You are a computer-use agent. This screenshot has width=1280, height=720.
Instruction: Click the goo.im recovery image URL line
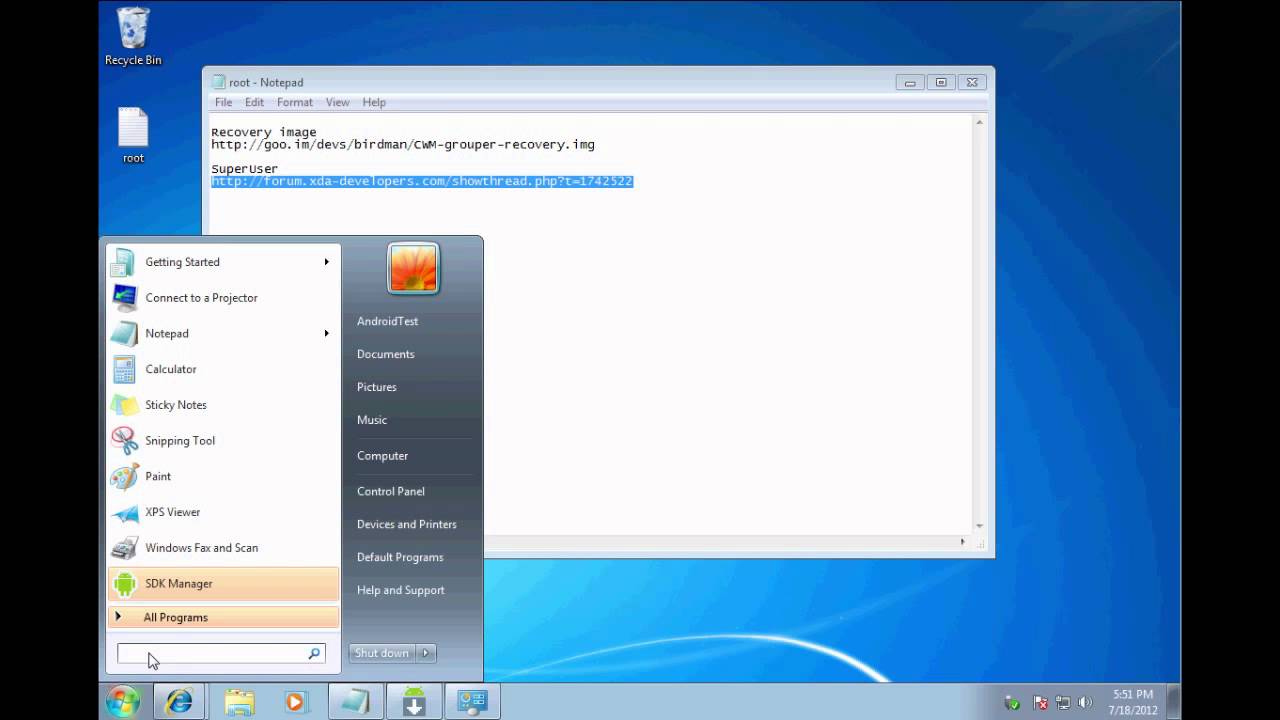(403, 144)
